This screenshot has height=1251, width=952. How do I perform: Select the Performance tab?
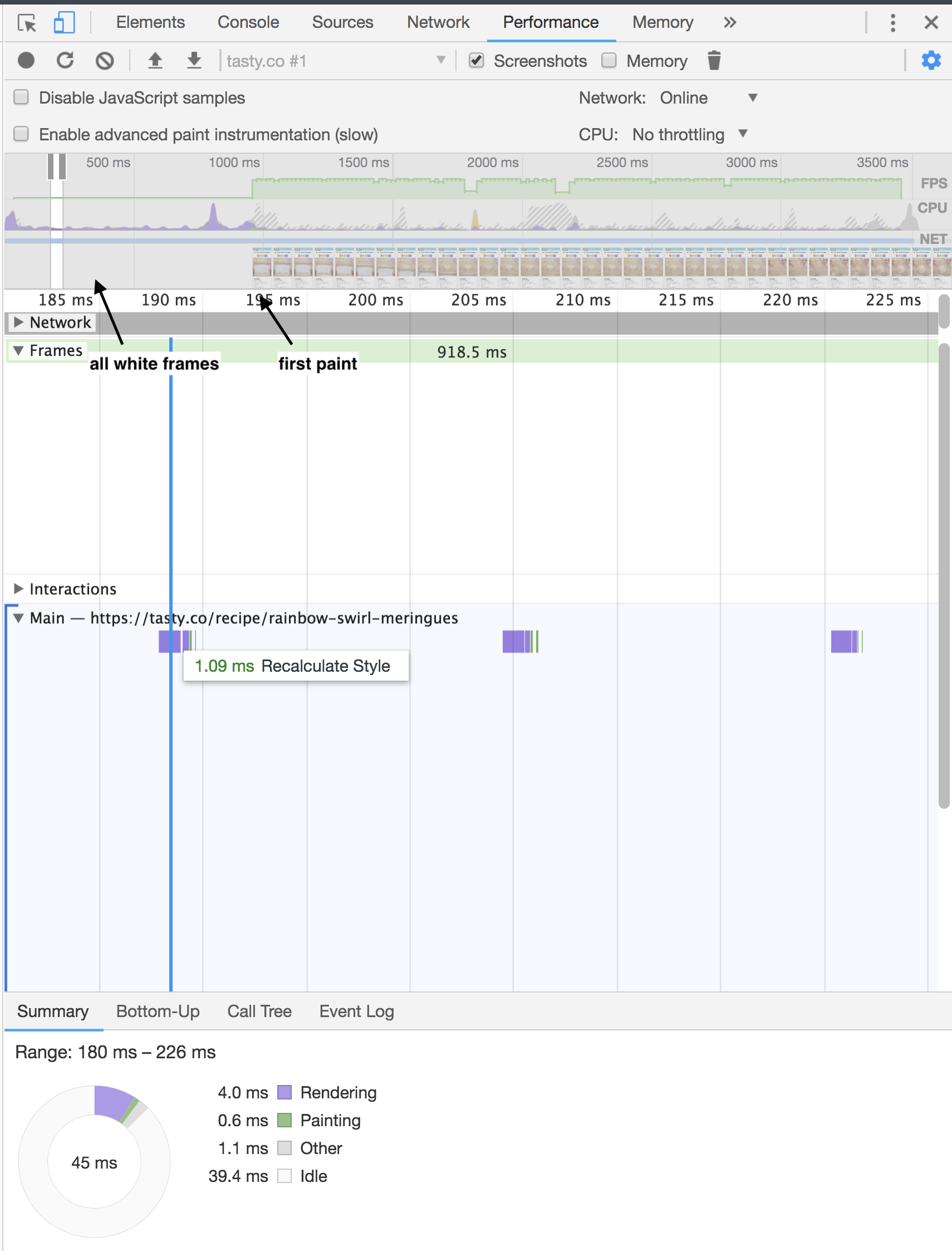(551, 23)
